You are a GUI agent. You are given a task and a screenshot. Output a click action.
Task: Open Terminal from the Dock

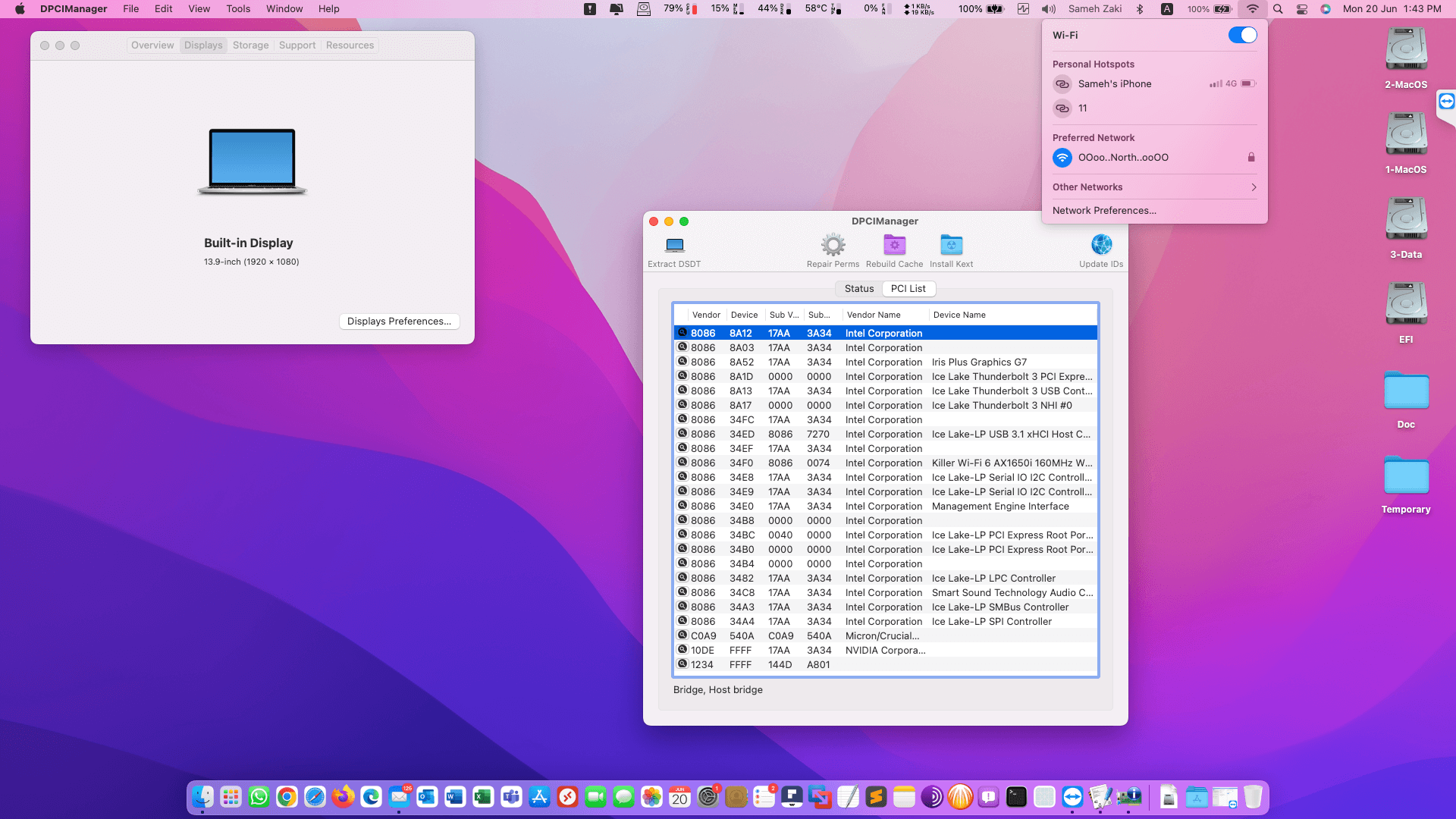coord(1016,797)
